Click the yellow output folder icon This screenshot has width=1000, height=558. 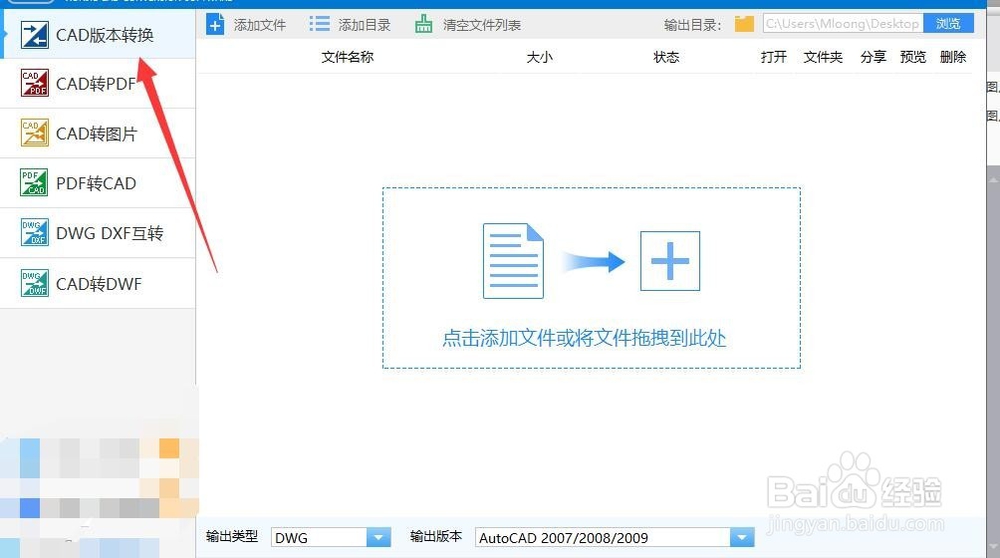[744, 24]
